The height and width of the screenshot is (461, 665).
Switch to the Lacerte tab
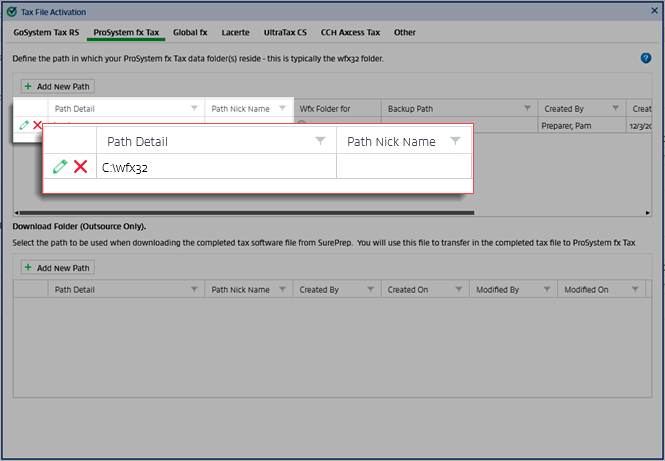pyautogui.click(x=236, y=33)
